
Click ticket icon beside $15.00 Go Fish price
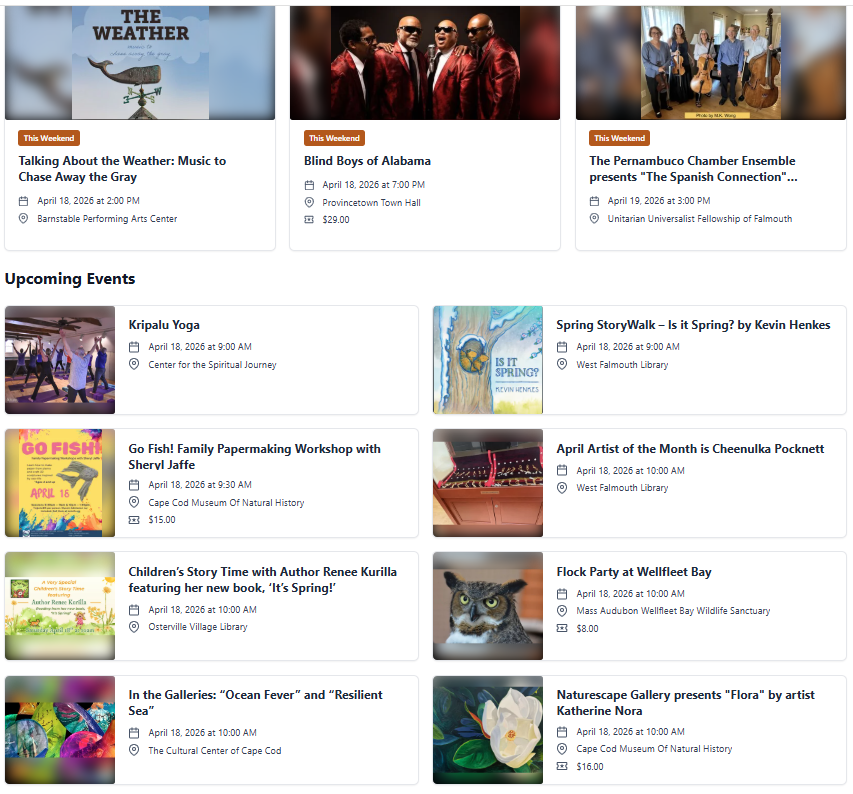tap(134, 520)
